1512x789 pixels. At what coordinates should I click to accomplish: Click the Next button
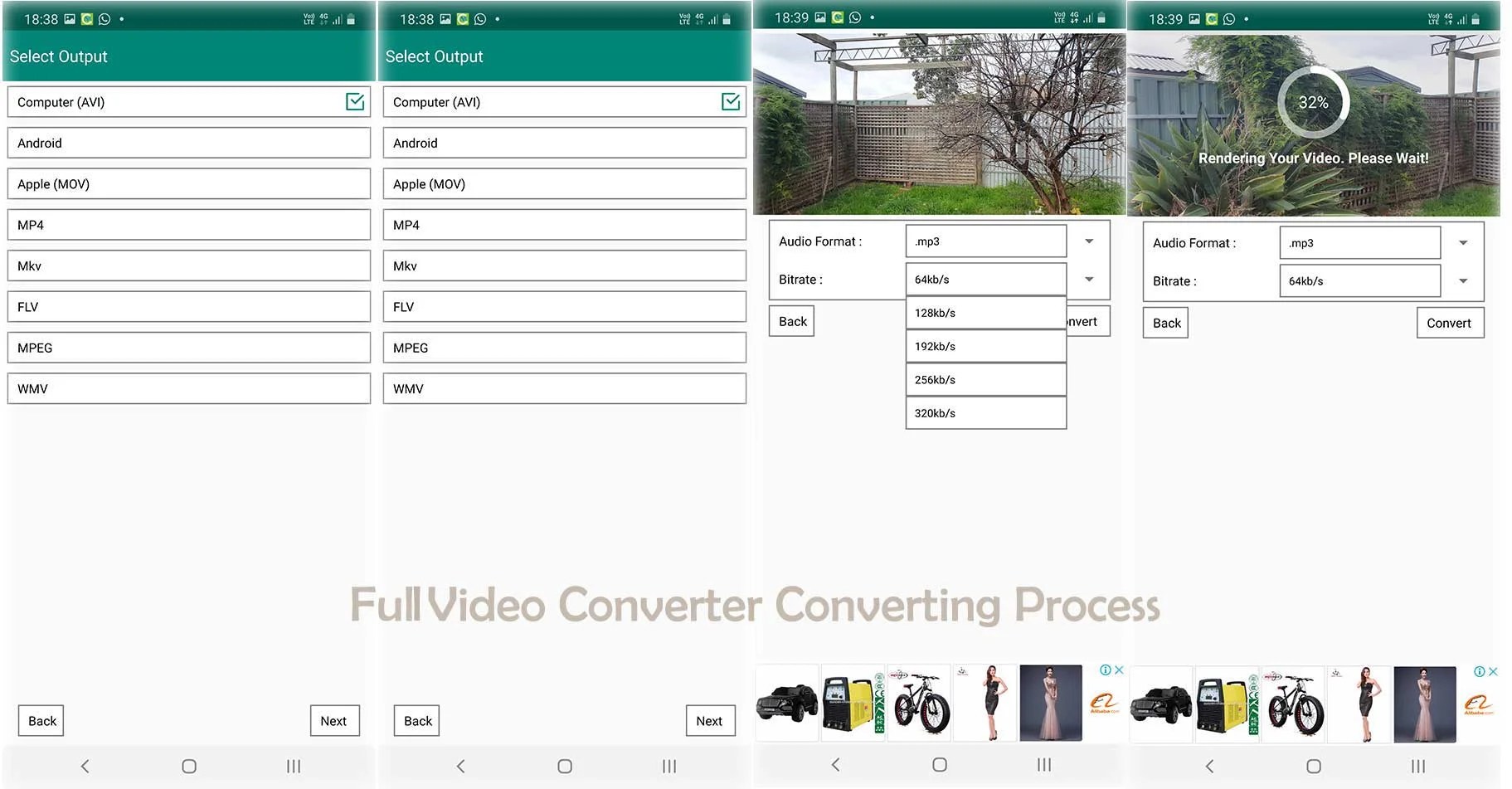(335, 720)
